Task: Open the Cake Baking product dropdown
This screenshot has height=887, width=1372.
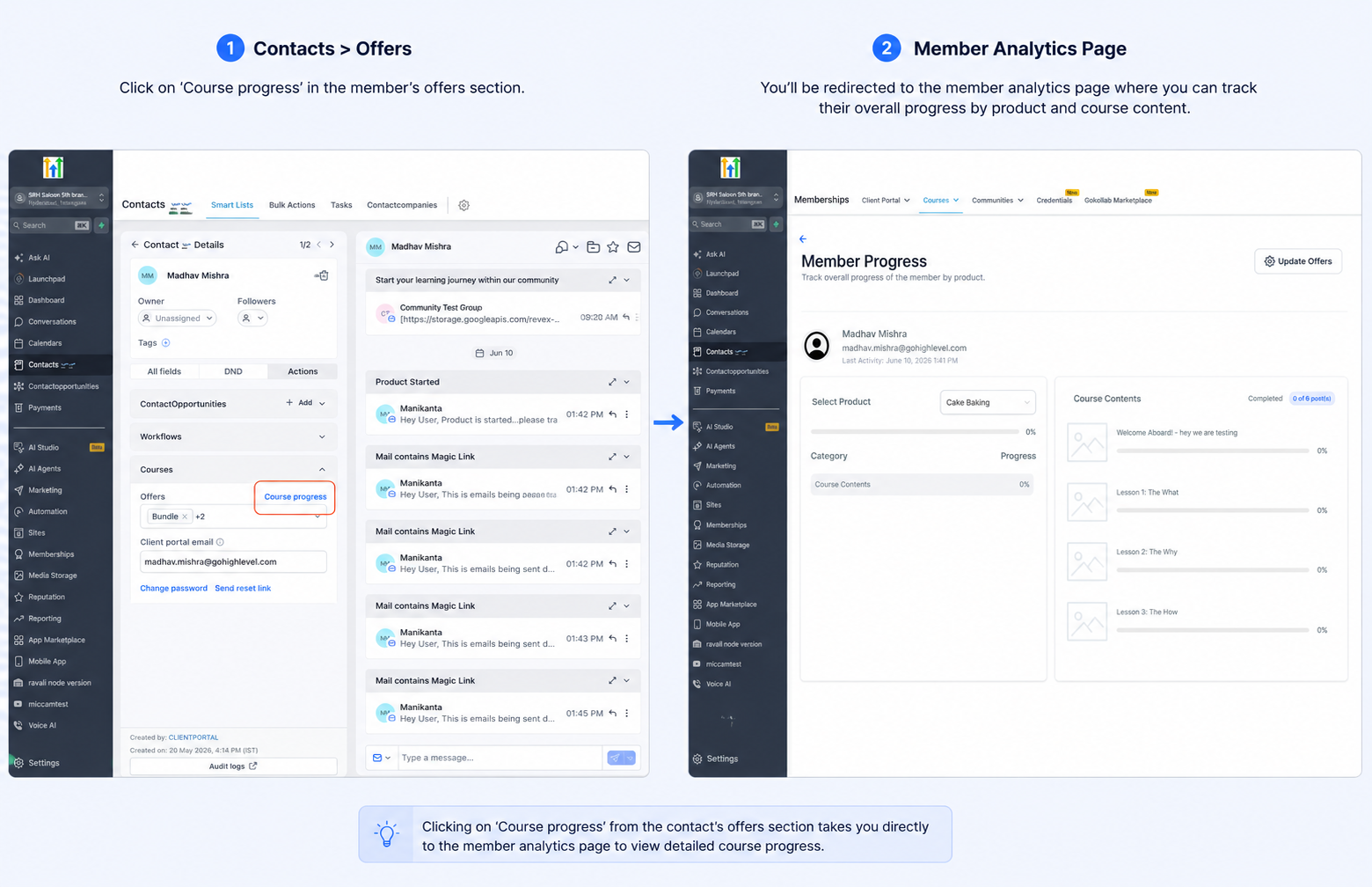Action: 988,402
